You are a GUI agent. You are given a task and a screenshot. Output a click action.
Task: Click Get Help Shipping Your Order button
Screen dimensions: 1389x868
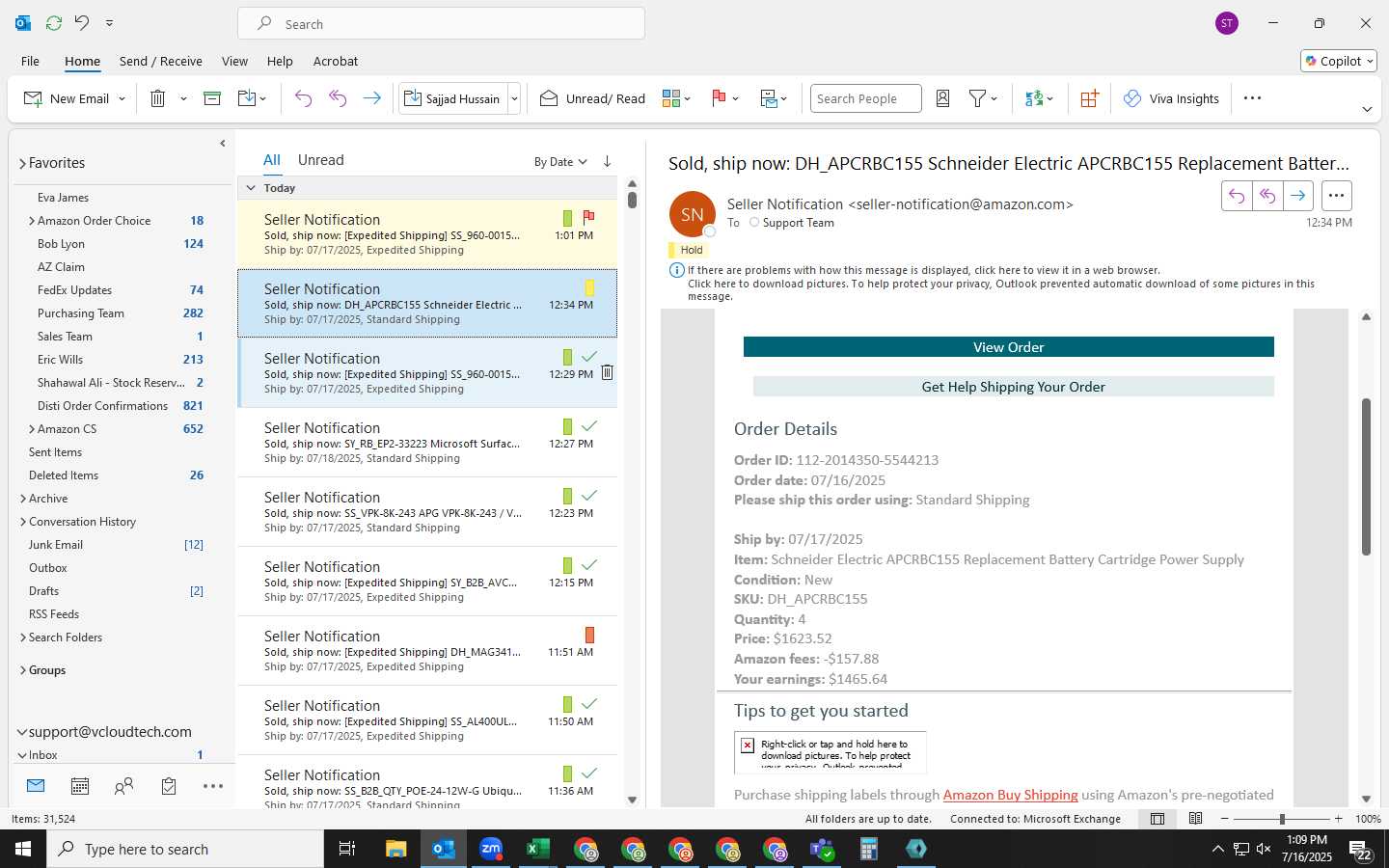click(x=1013, y=387)
